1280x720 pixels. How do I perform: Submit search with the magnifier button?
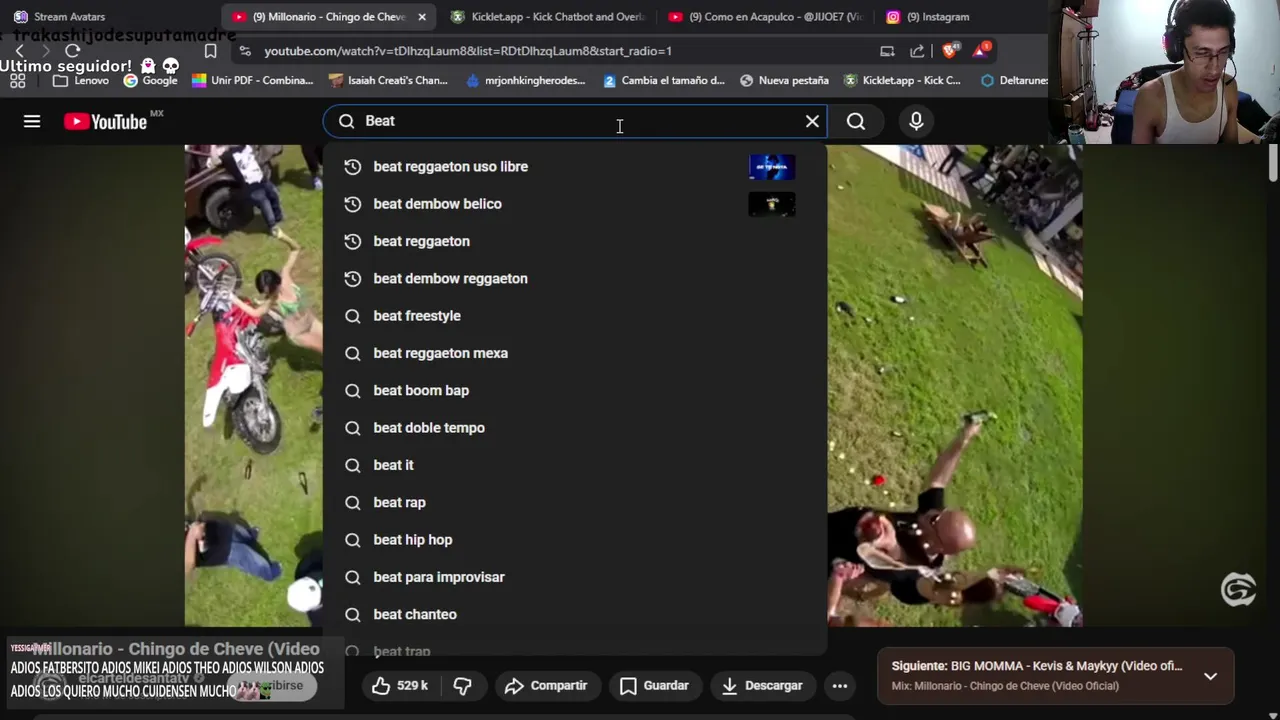[856, 121]
